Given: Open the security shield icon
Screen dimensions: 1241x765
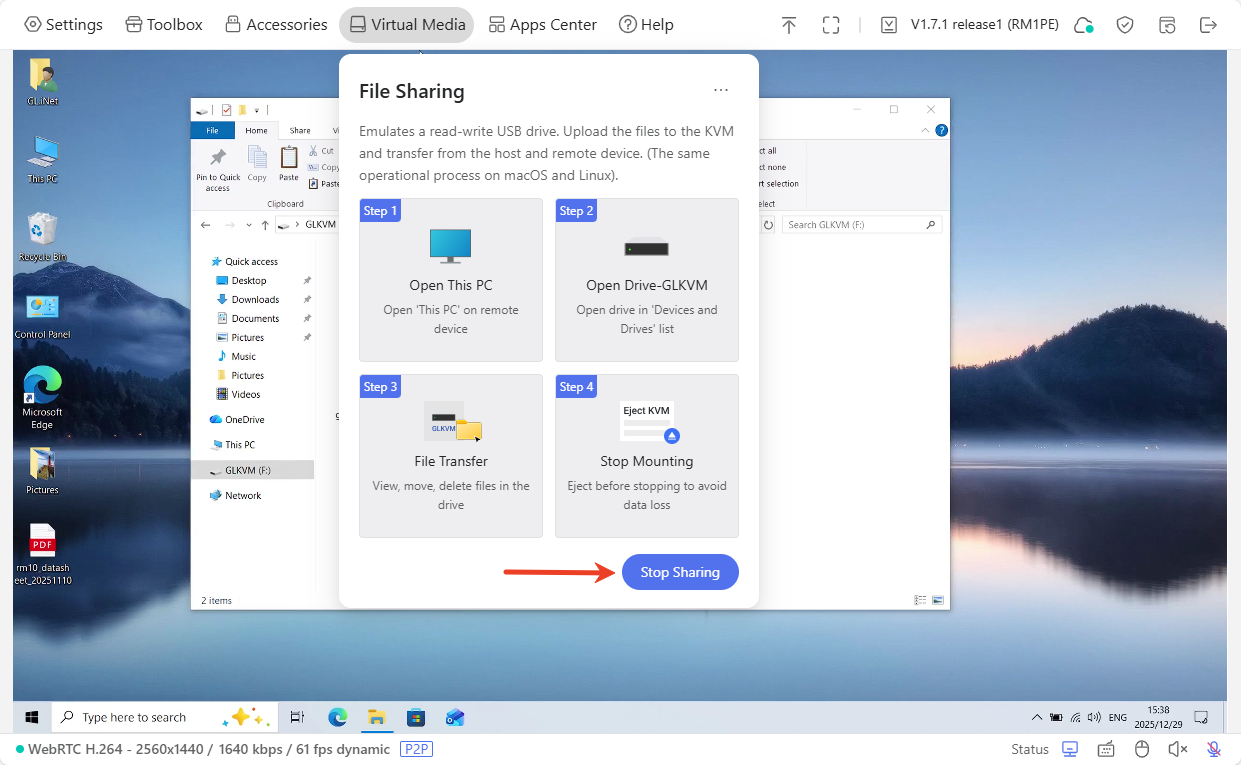Looking at the screenshot, I should point(1125,25).
